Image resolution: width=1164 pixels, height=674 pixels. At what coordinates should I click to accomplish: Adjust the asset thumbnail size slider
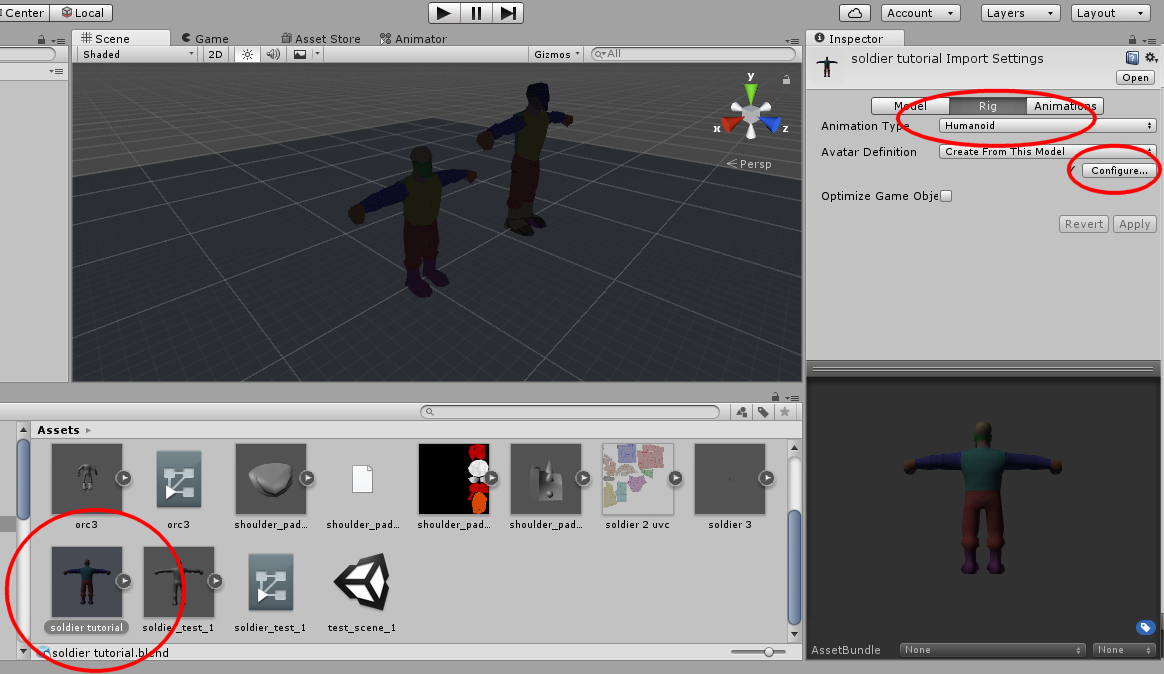coord(769,652)
